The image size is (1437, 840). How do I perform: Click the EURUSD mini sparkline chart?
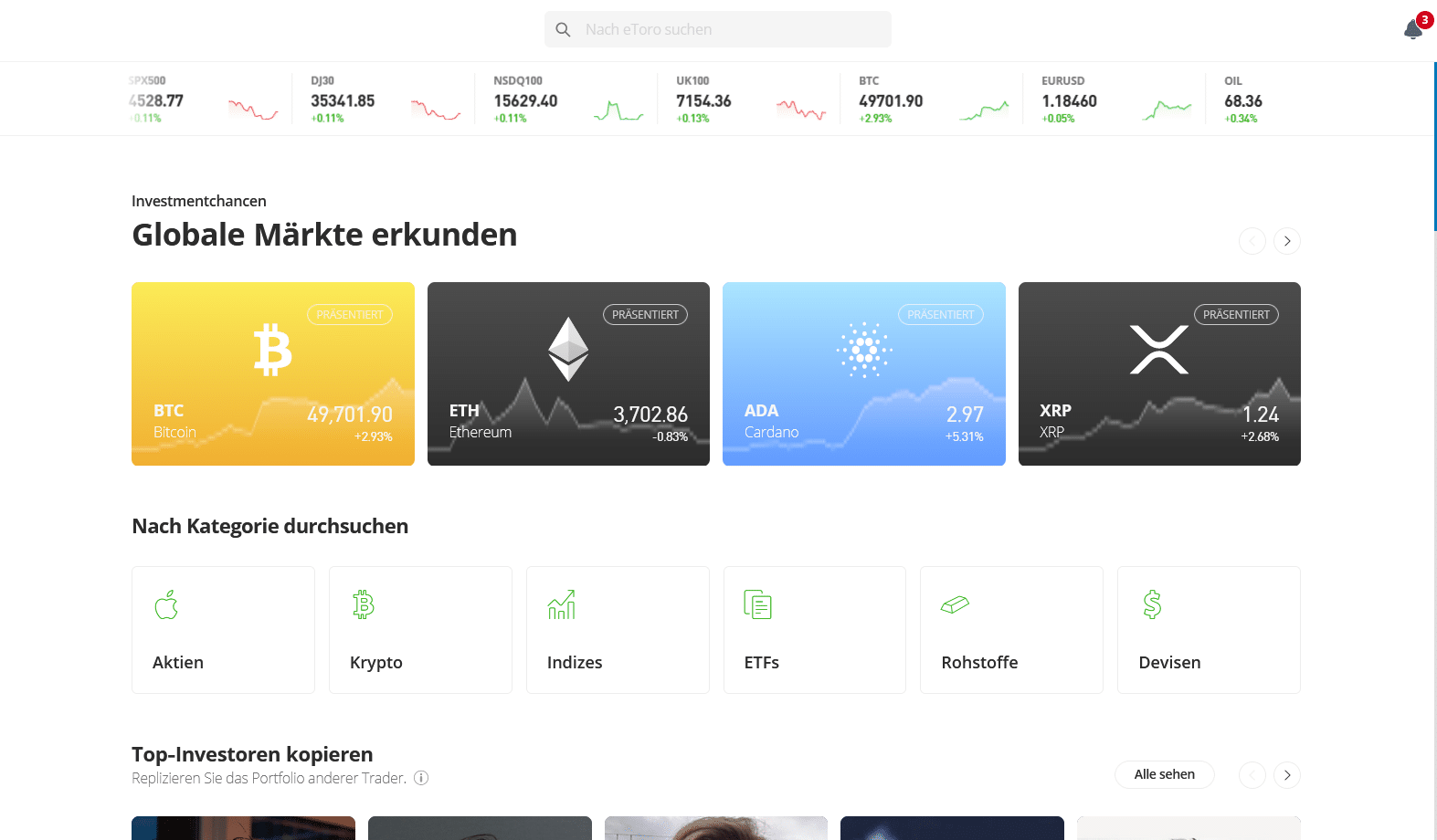(x=1167, y=111)
